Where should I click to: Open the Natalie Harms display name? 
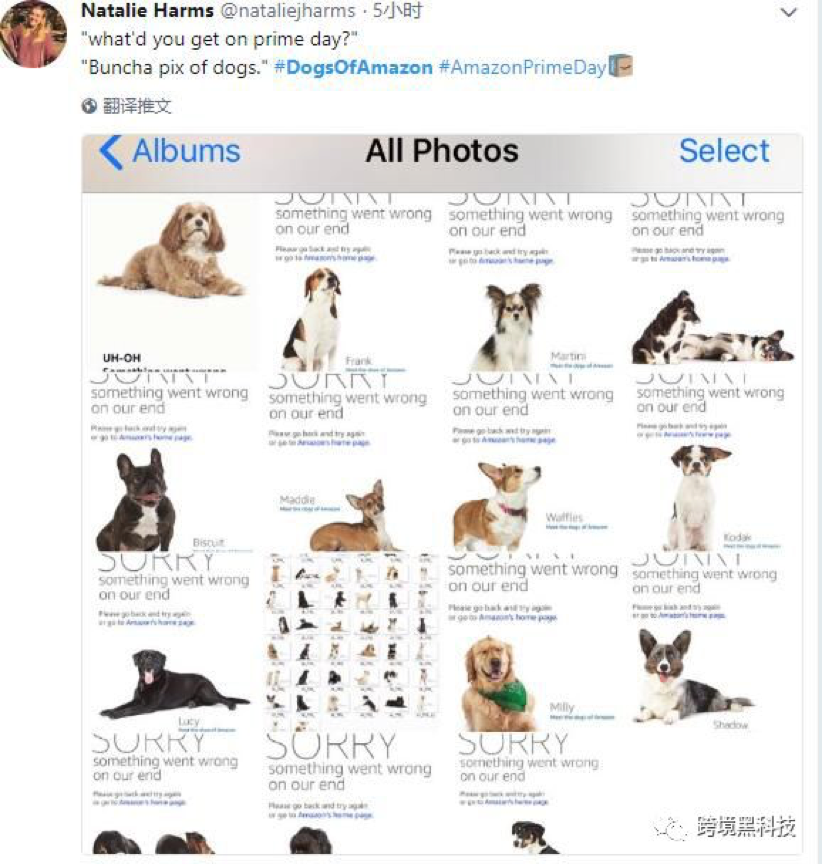(147, 10)
